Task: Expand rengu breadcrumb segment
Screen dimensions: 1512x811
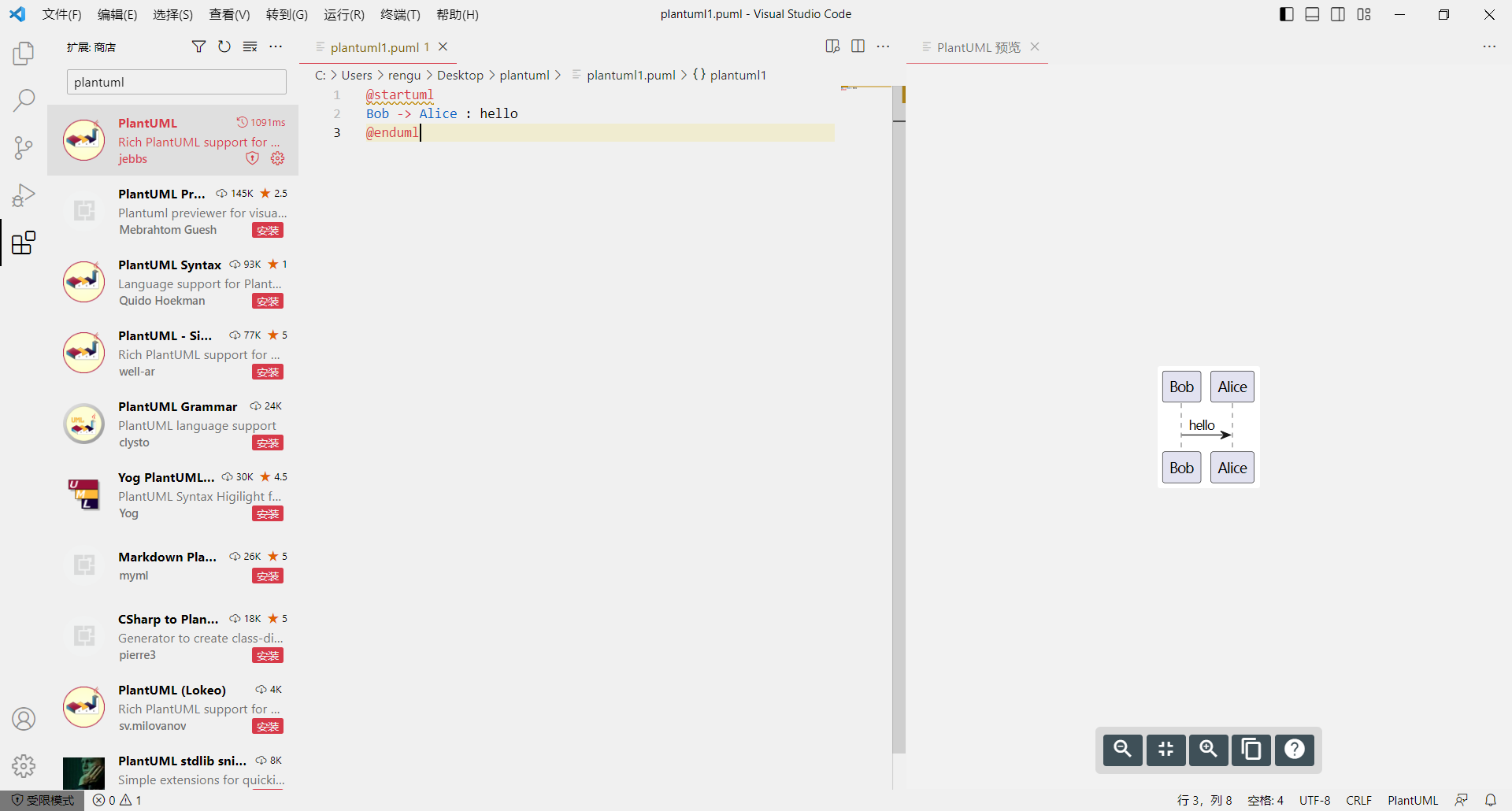Action: pos(405,75)
